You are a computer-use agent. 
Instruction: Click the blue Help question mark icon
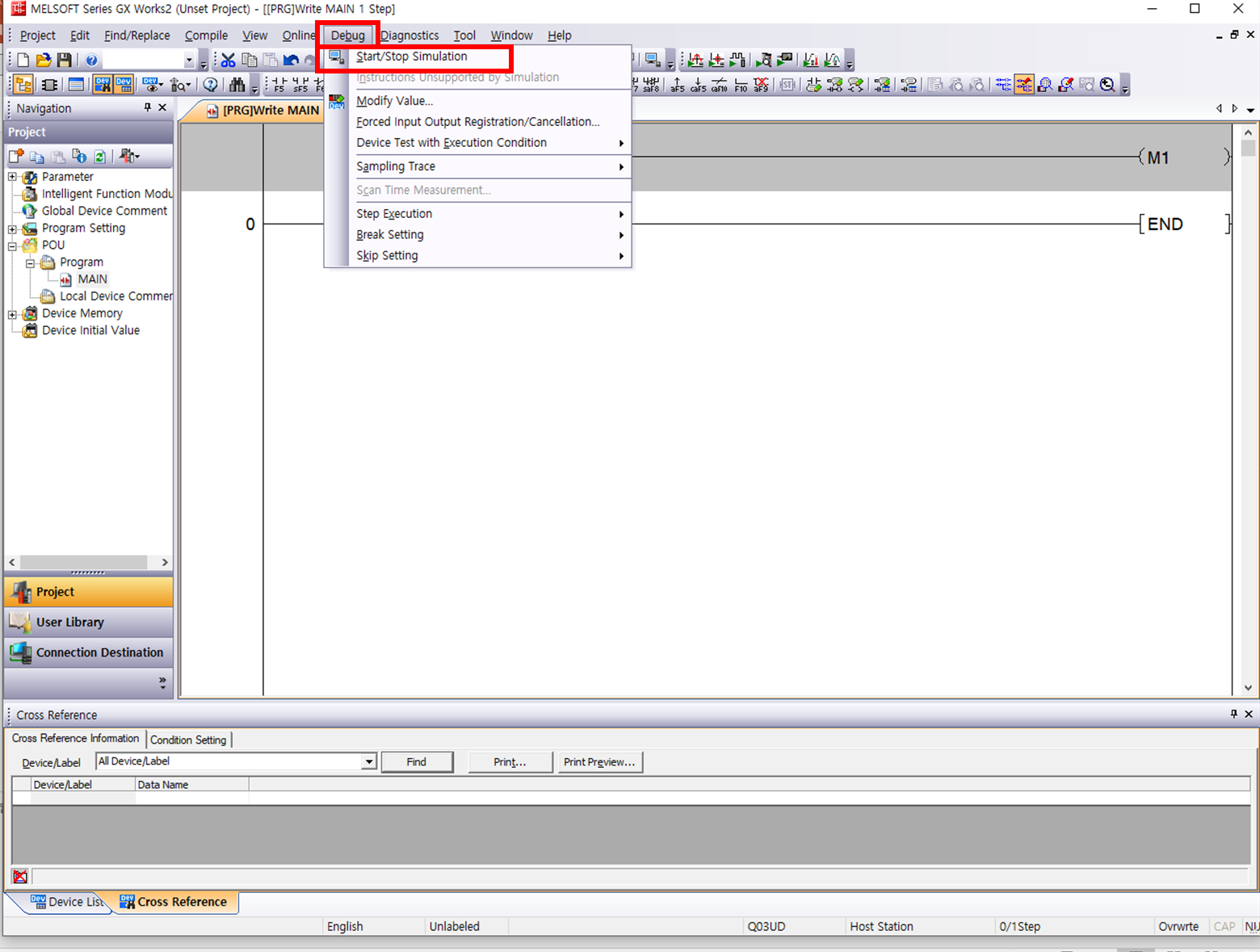[x=92, y=61]
